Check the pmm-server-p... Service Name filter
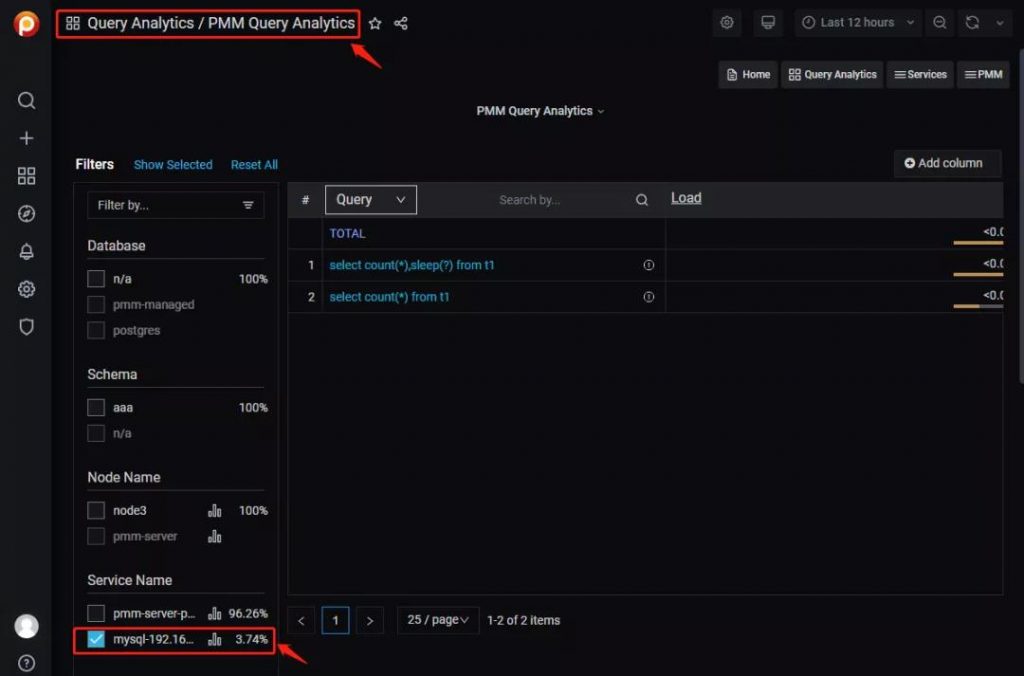The image size is (1024, 676). pyautogui.click(x=96, y=613)
